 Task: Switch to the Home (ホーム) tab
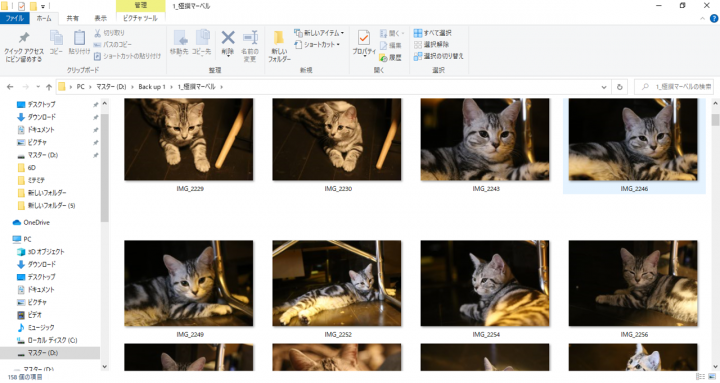point(44,18)
